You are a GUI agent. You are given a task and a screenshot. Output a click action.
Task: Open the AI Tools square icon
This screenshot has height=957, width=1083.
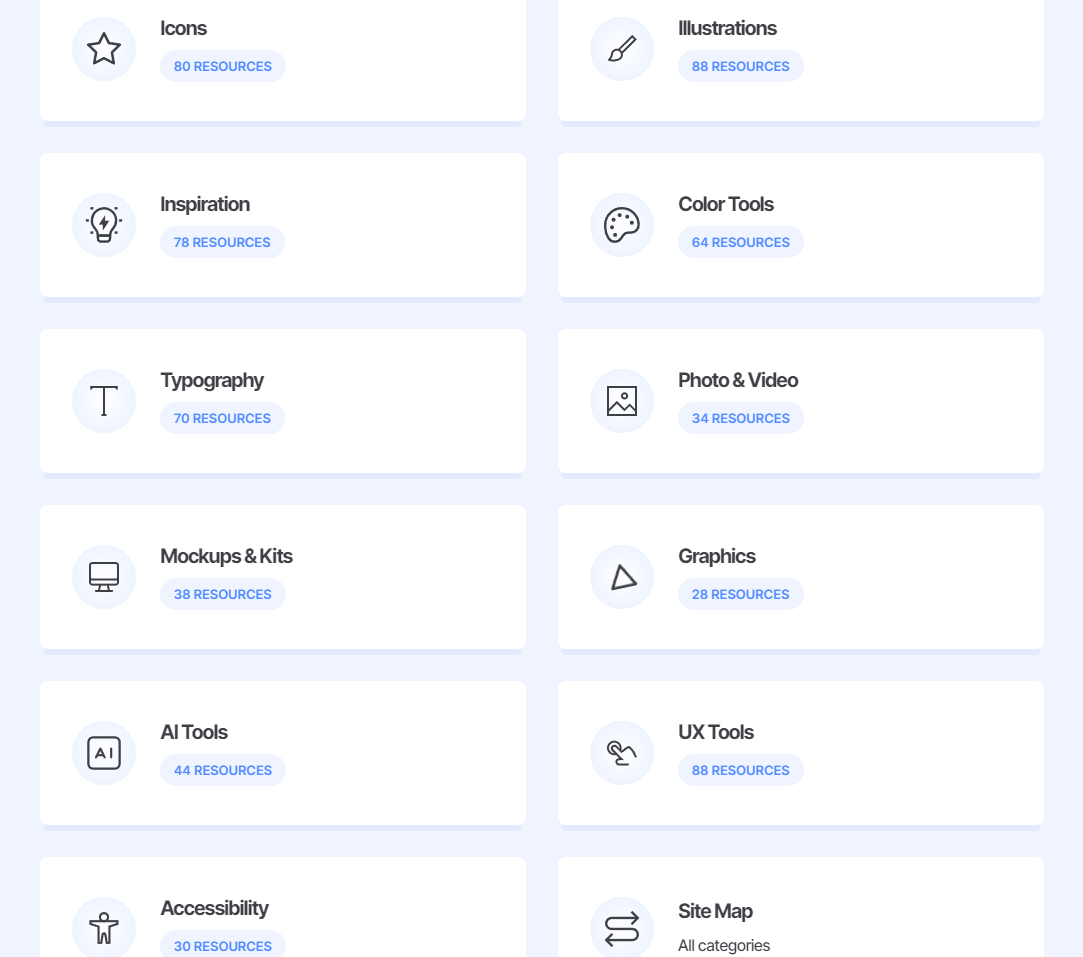(104, 753)
